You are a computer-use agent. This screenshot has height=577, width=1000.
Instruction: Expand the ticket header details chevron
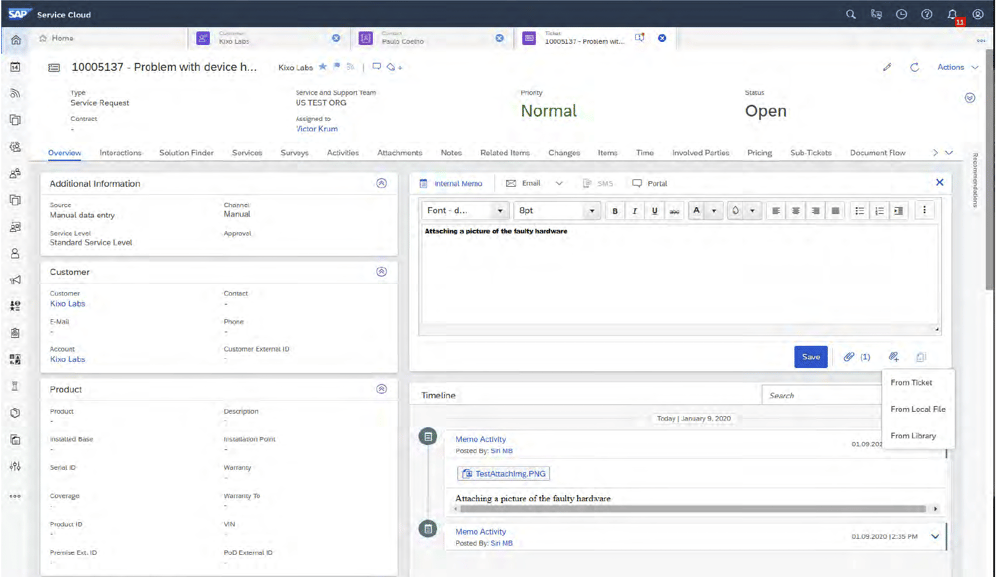[969, 98]
